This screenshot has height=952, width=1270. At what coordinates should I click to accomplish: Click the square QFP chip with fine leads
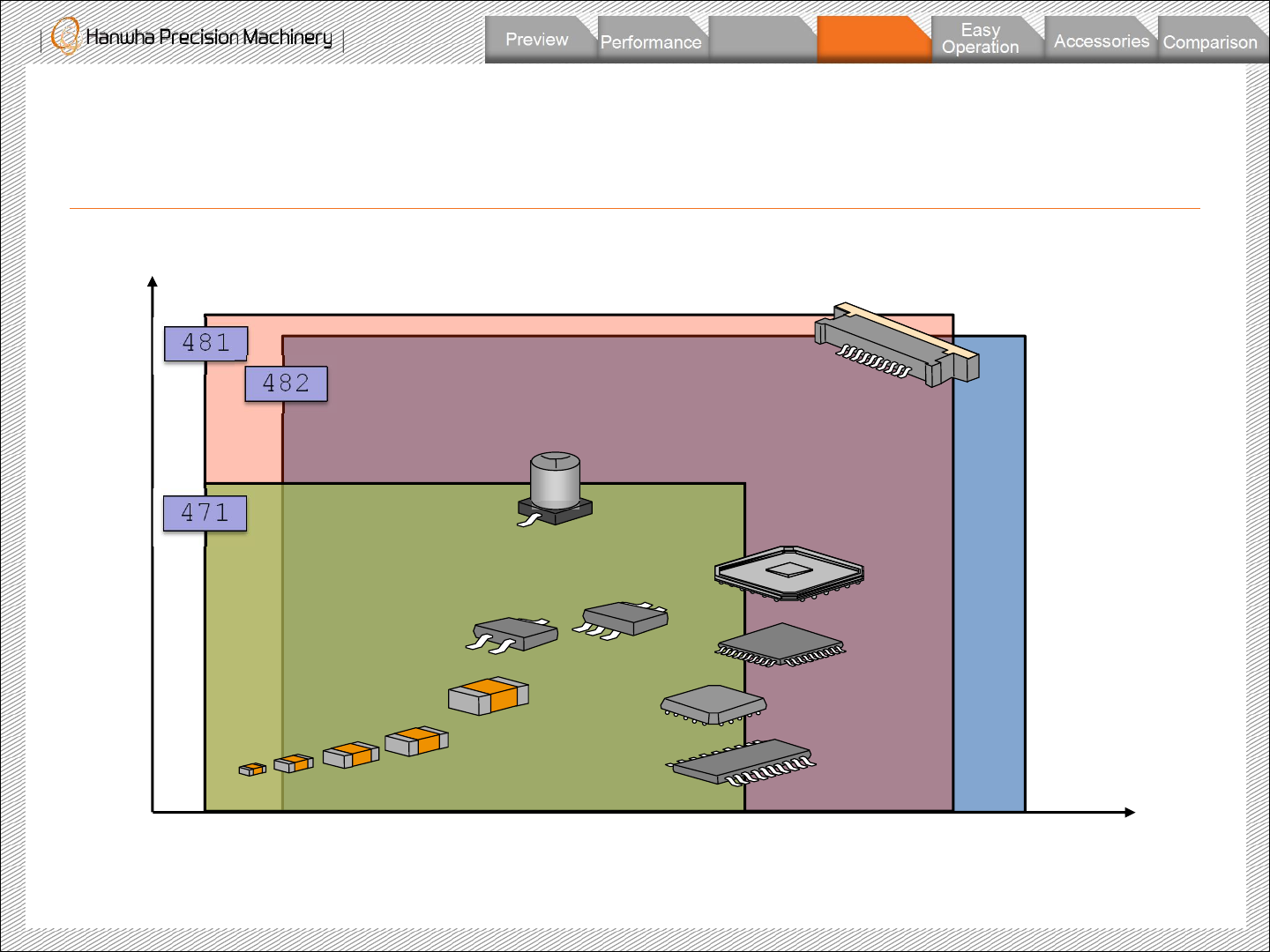pyautogui.click(x=781, y=645)
